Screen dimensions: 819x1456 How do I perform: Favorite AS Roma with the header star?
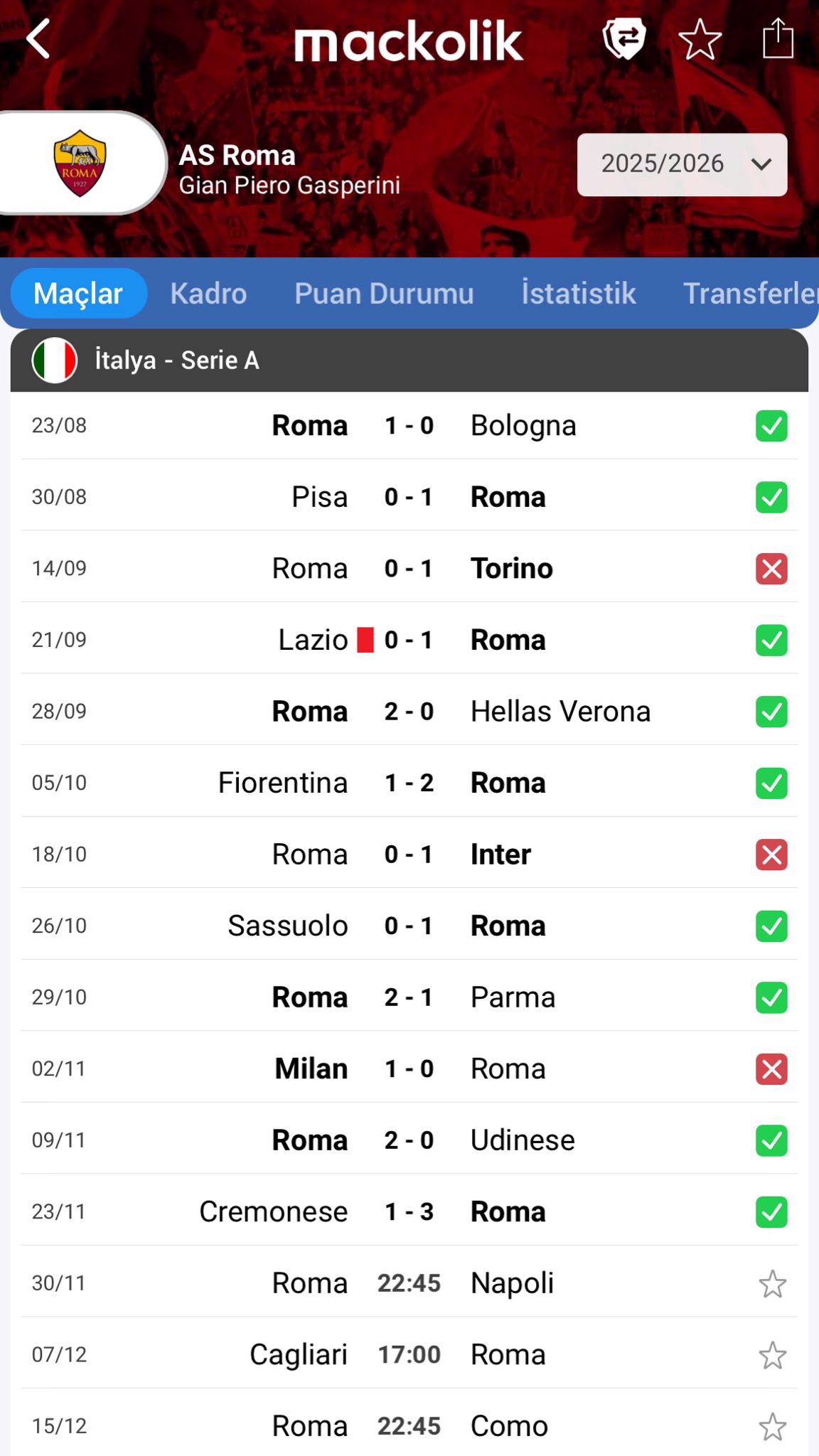coord(700,39)
